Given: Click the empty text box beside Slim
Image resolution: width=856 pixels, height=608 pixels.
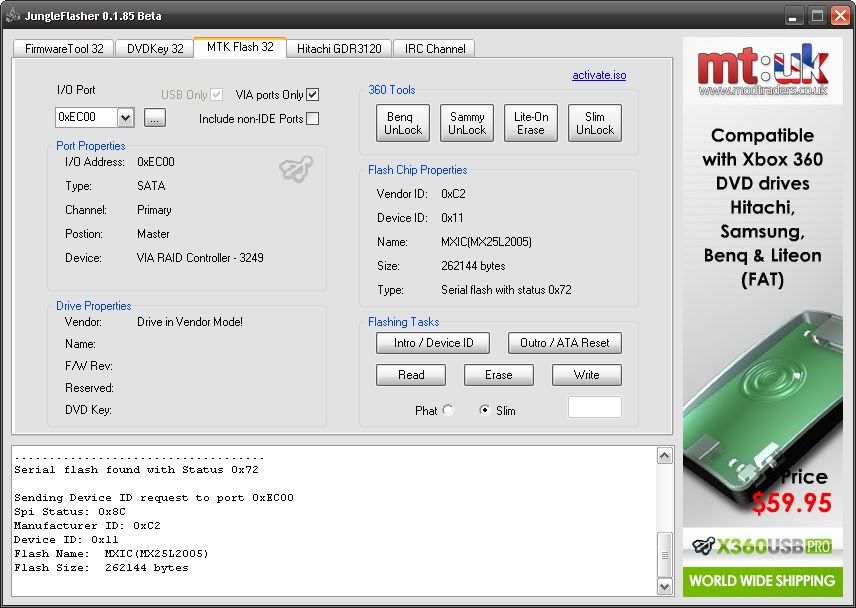Looking at the screenshot, I should [595, 407].
